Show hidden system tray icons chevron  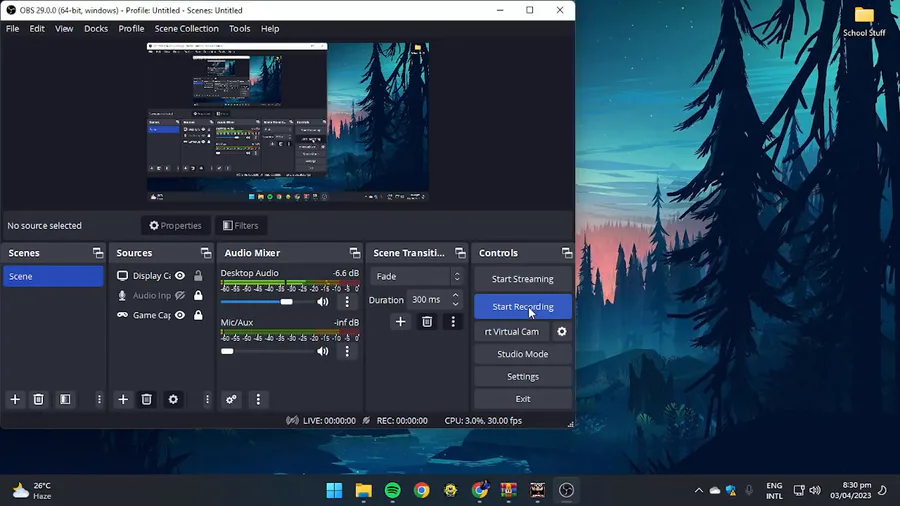tap(699, 491)
